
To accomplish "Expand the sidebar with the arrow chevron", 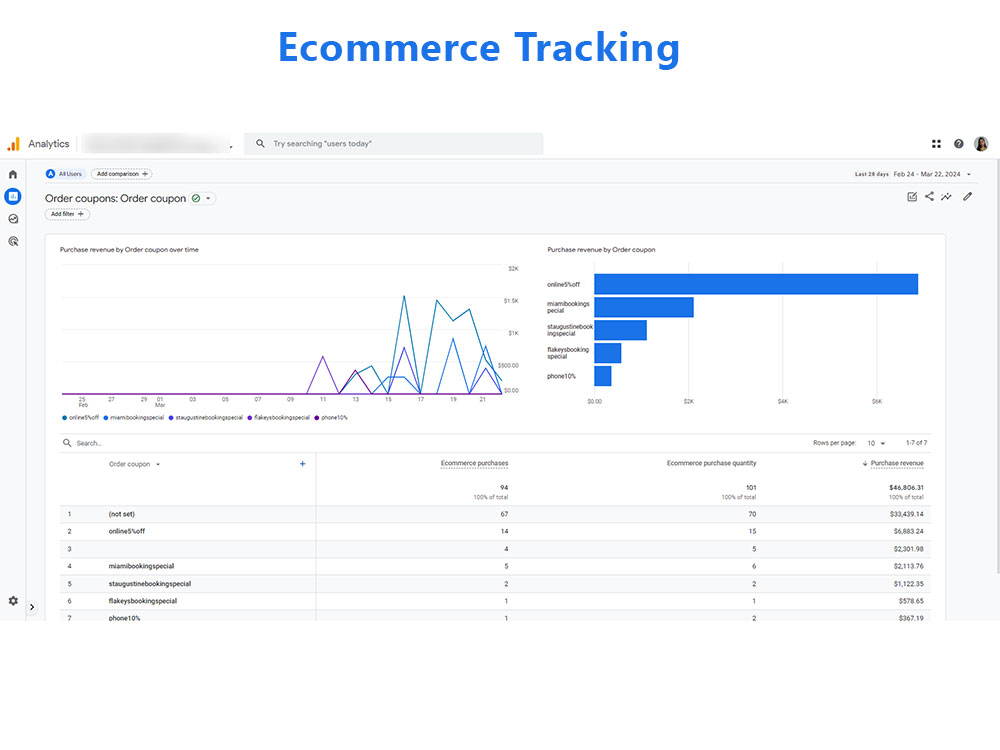I will tap(32, 607).
